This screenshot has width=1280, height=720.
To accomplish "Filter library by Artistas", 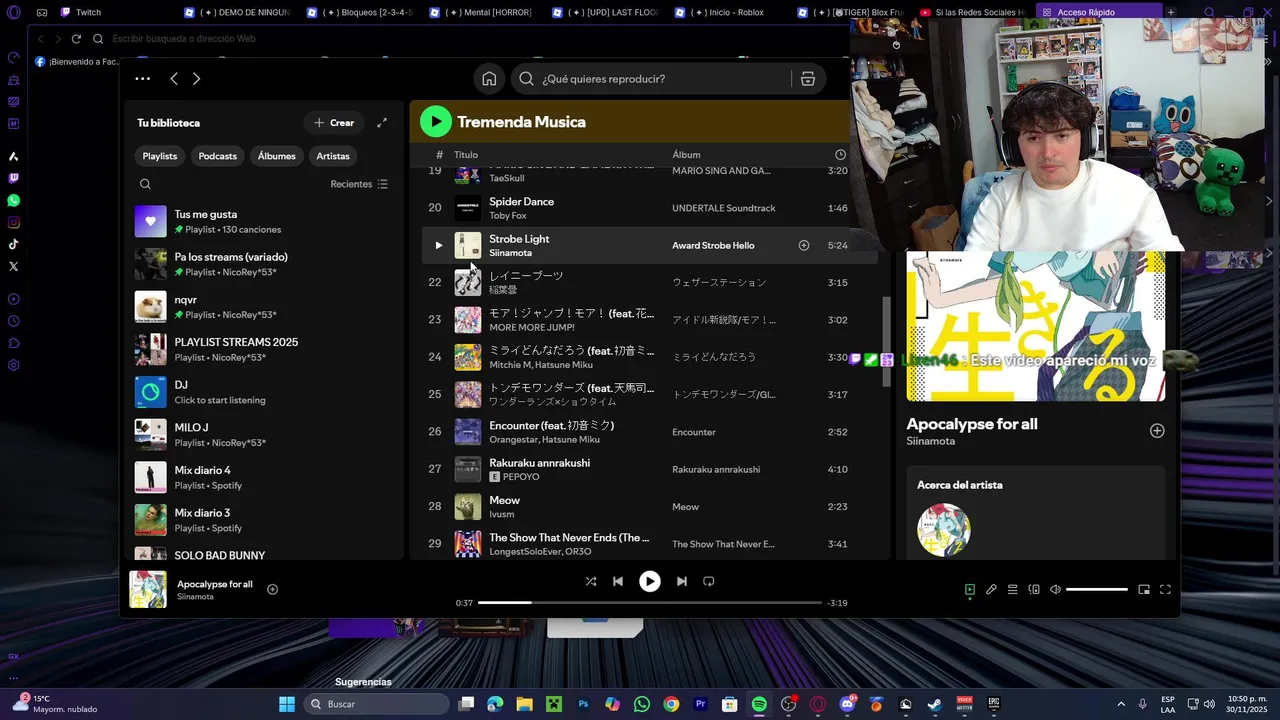I will pyautogui.click(x=333, y=156).
